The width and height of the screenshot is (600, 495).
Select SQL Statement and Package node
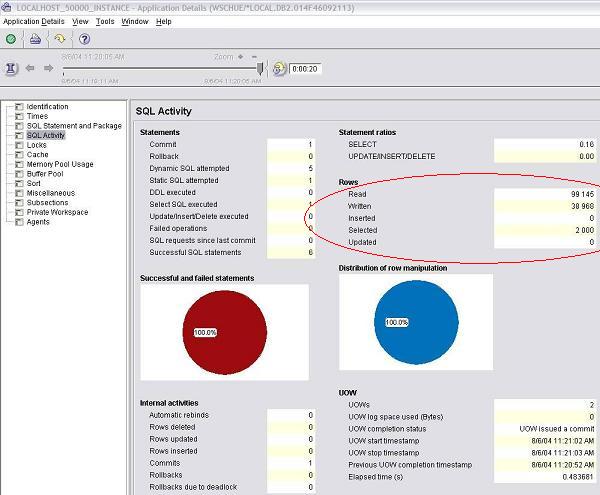click(73, 126)
